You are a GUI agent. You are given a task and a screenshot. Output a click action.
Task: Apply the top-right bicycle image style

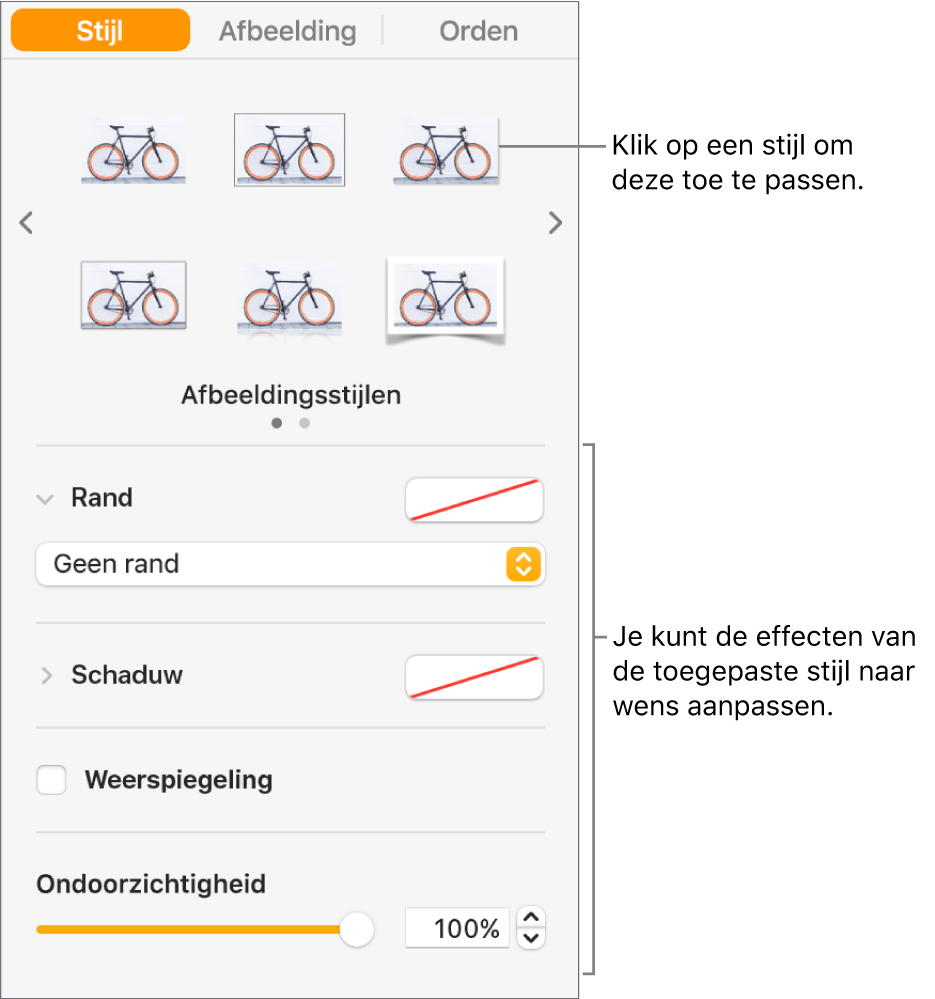point(445,151)
